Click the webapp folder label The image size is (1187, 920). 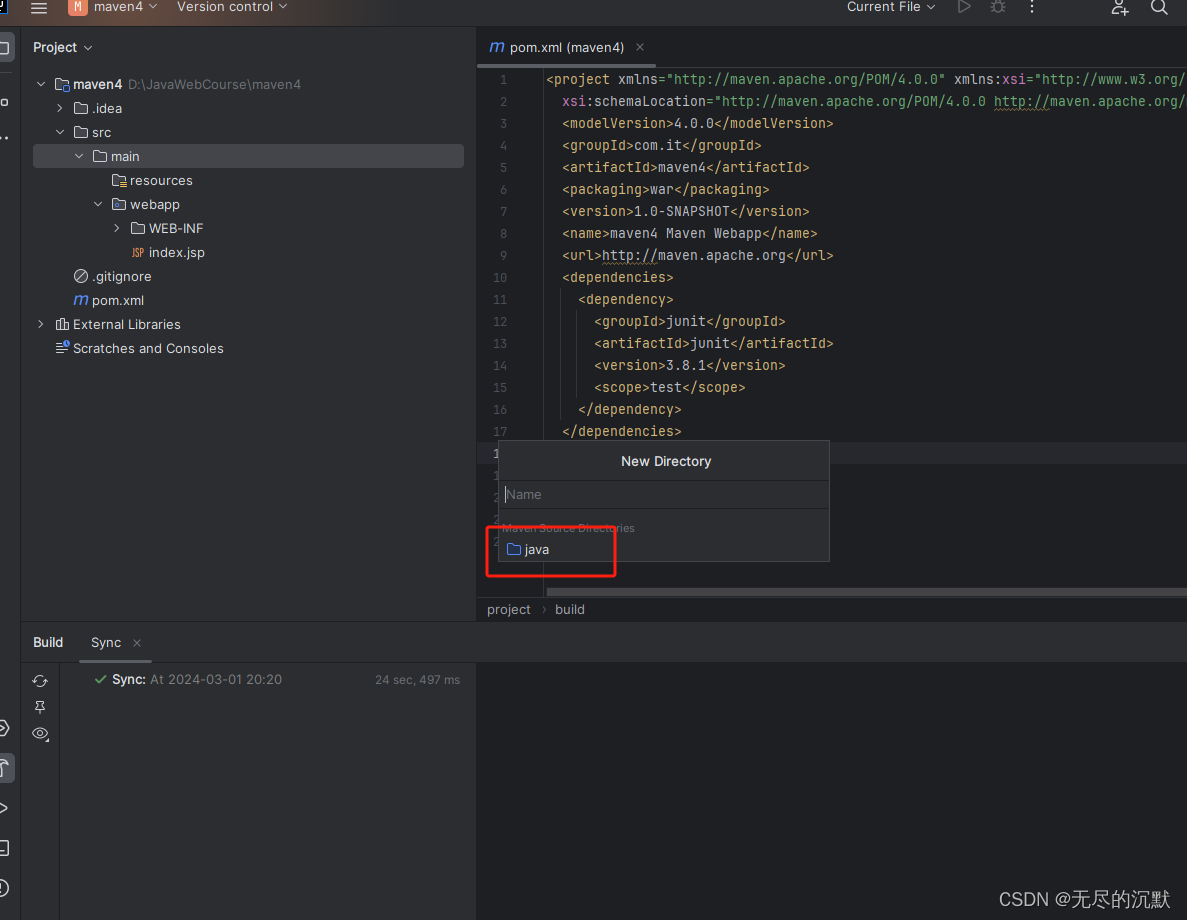point(154,204)
